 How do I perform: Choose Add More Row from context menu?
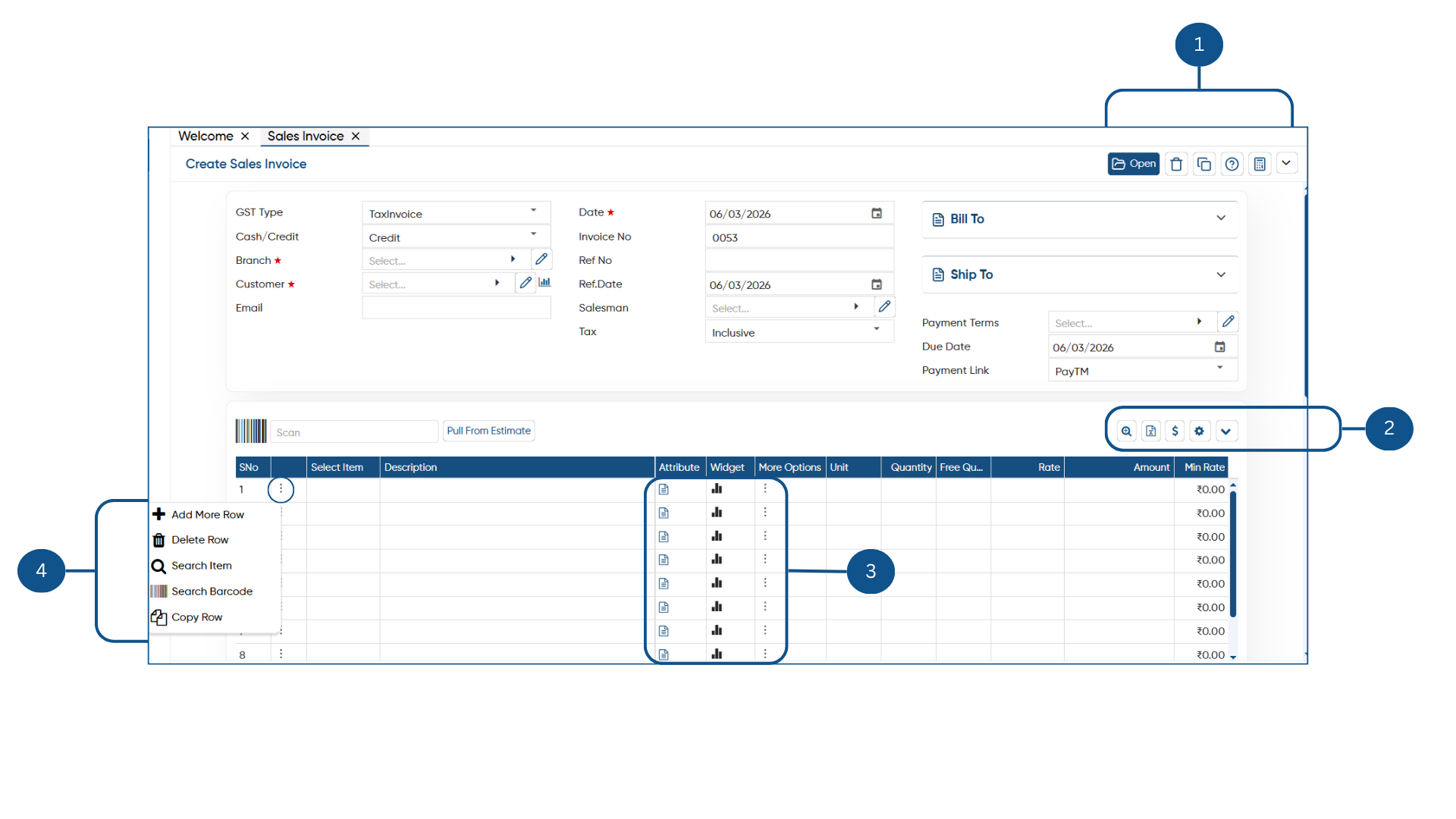pos(208,514)
